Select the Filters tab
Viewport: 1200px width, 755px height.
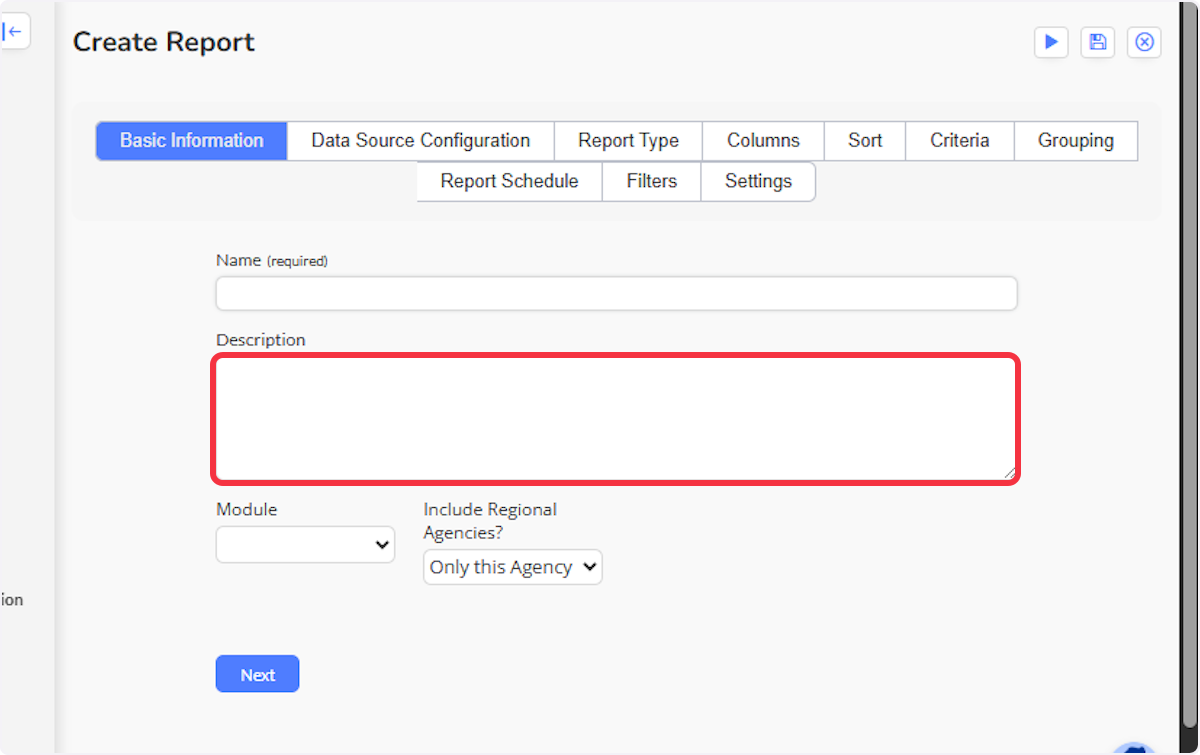point(652,182)
